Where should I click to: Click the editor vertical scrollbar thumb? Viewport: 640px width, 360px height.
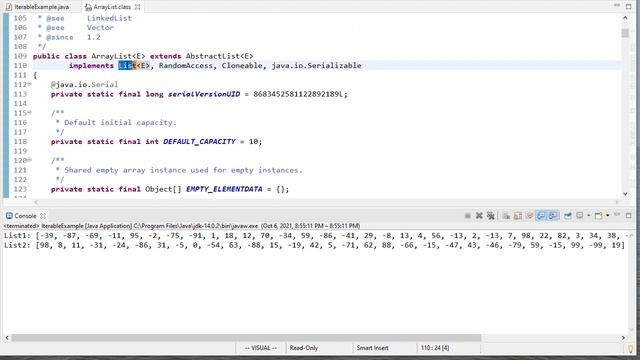(625, 33)
